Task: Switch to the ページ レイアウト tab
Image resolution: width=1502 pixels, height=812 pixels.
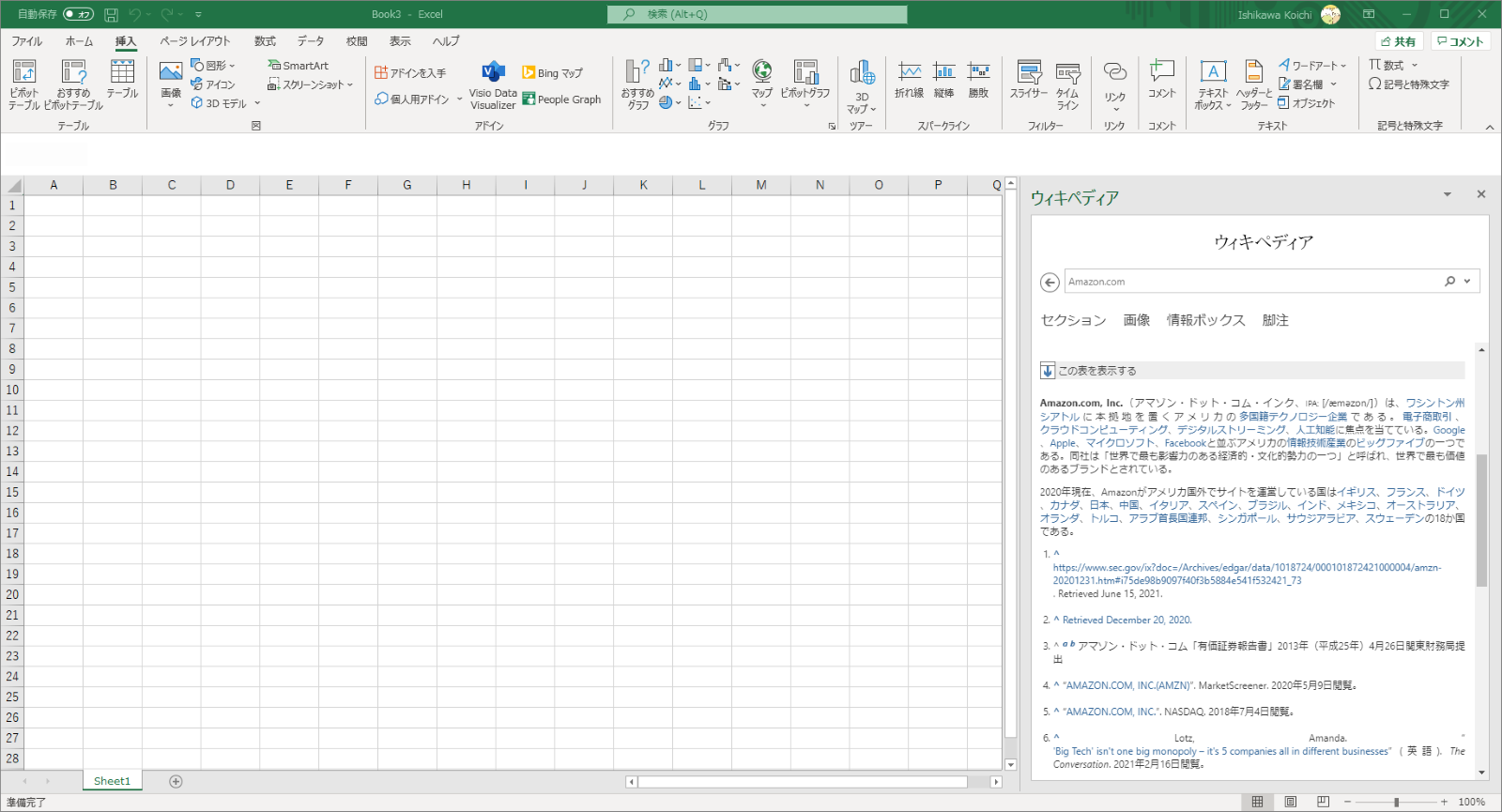Action: [195, 41]
